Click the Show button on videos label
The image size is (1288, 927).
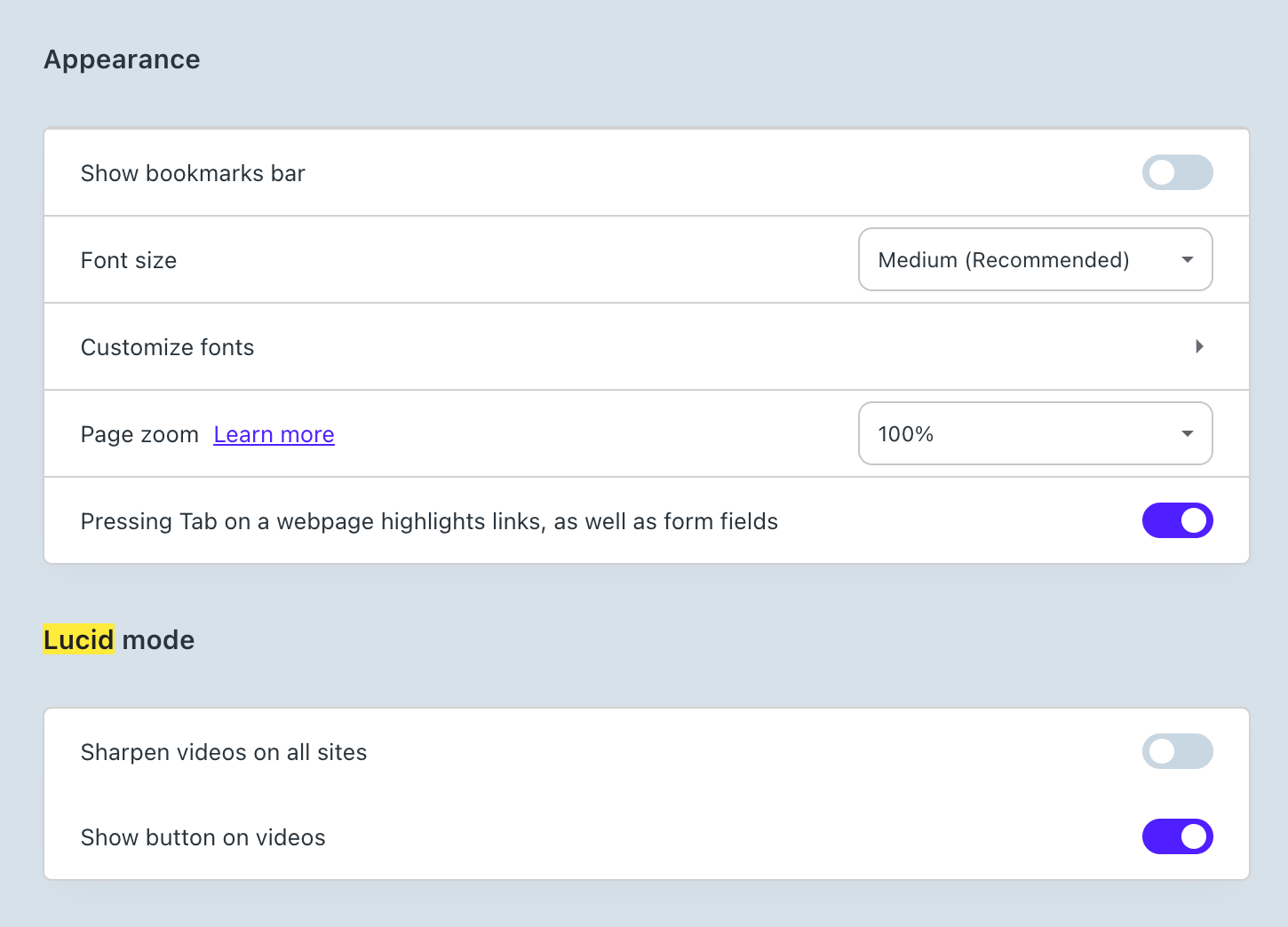(203, 837)
